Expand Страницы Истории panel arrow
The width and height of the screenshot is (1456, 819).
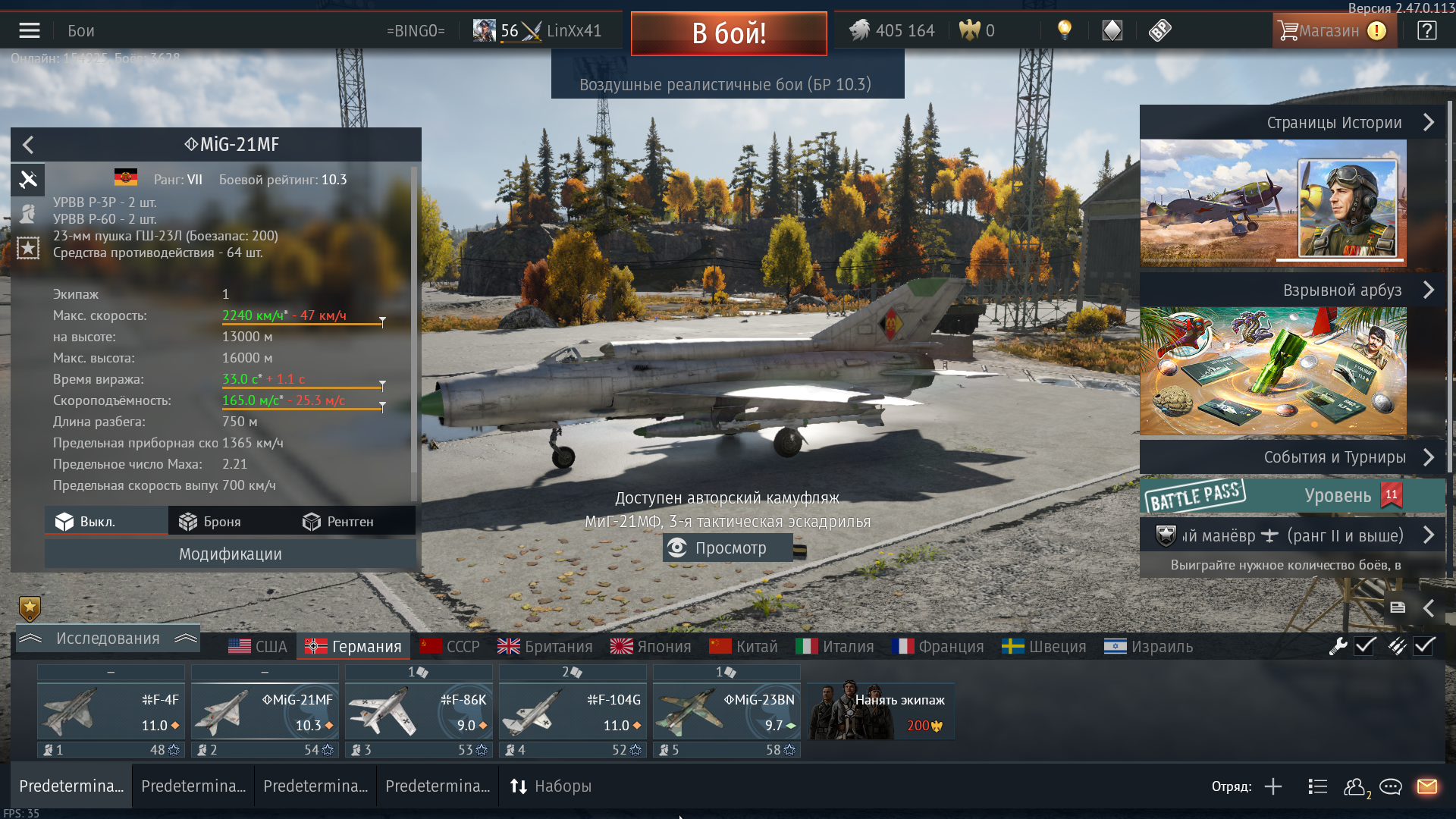pyautogui.click(x=1429, y=123)
